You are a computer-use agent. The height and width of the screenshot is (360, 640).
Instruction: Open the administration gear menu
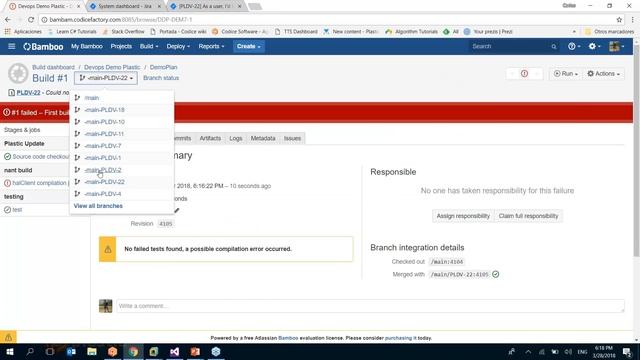tap(594, 47)
